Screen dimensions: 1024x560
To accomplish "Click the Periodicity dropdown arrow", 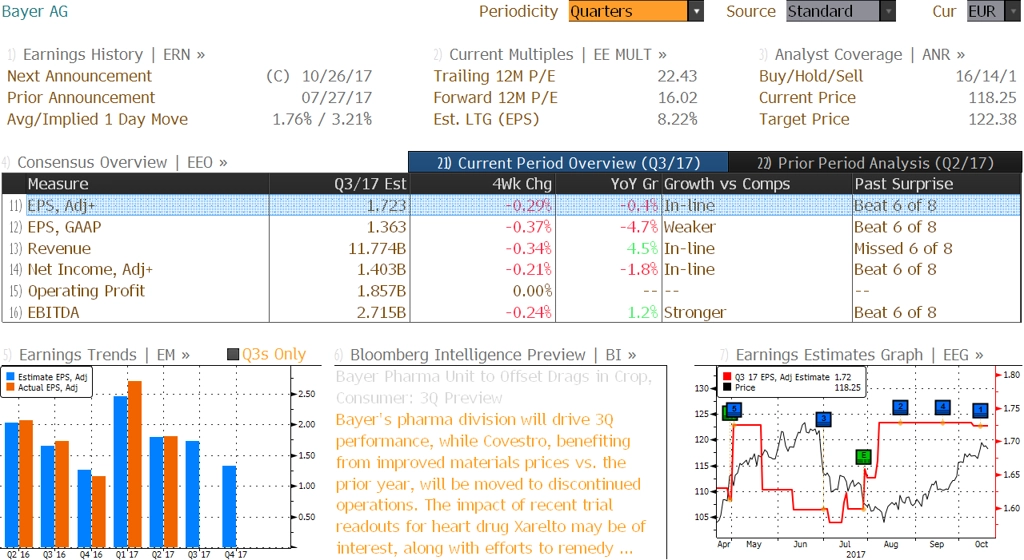I will coord(696,11).
